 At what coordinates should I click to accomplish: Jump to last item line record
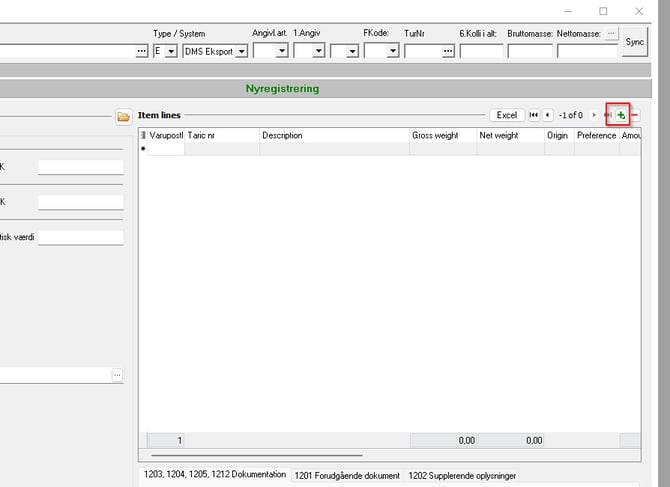tap(607, 116)
